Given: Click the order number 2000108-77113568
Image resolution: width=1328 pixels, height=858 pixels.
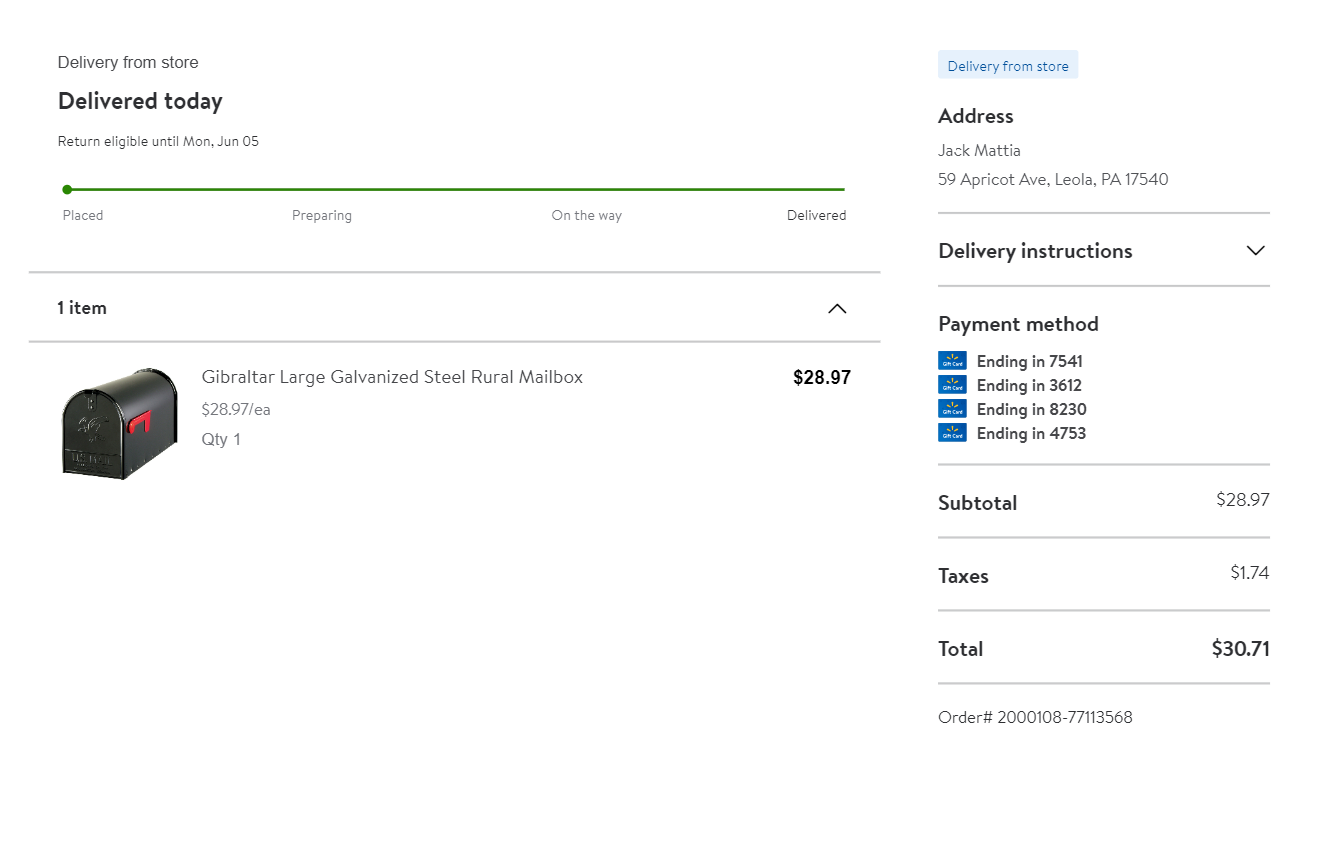Looking at the screenshot, I should (1035, 717).
